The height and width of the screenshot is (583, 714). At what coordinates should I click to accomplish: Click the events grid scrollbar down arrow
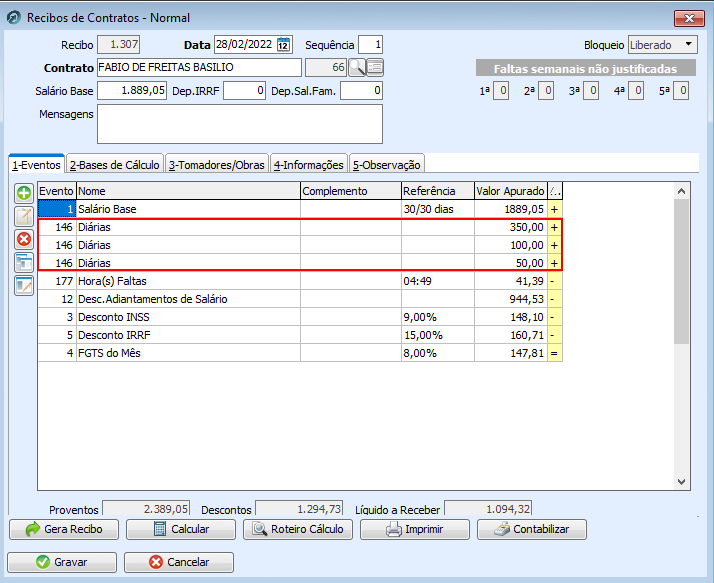point(681,482)
